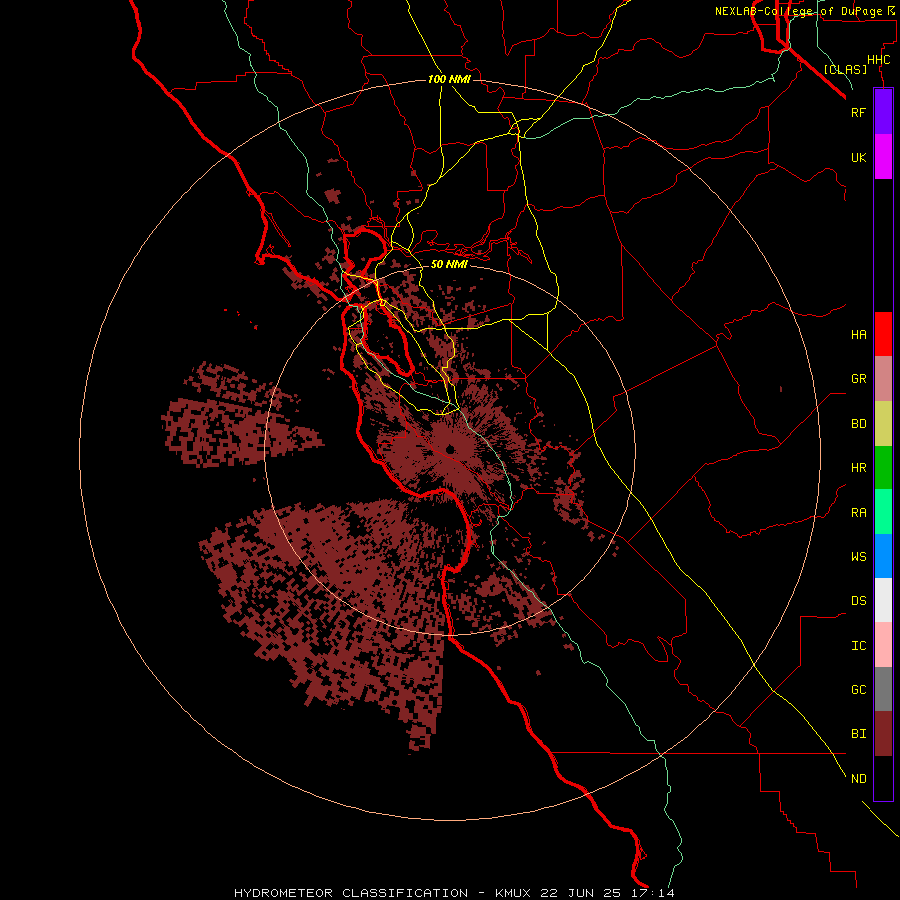This screenshot has height=900, width=900.
Task: Select the dusty pink GR legend swatch
Action: [883, 379]
